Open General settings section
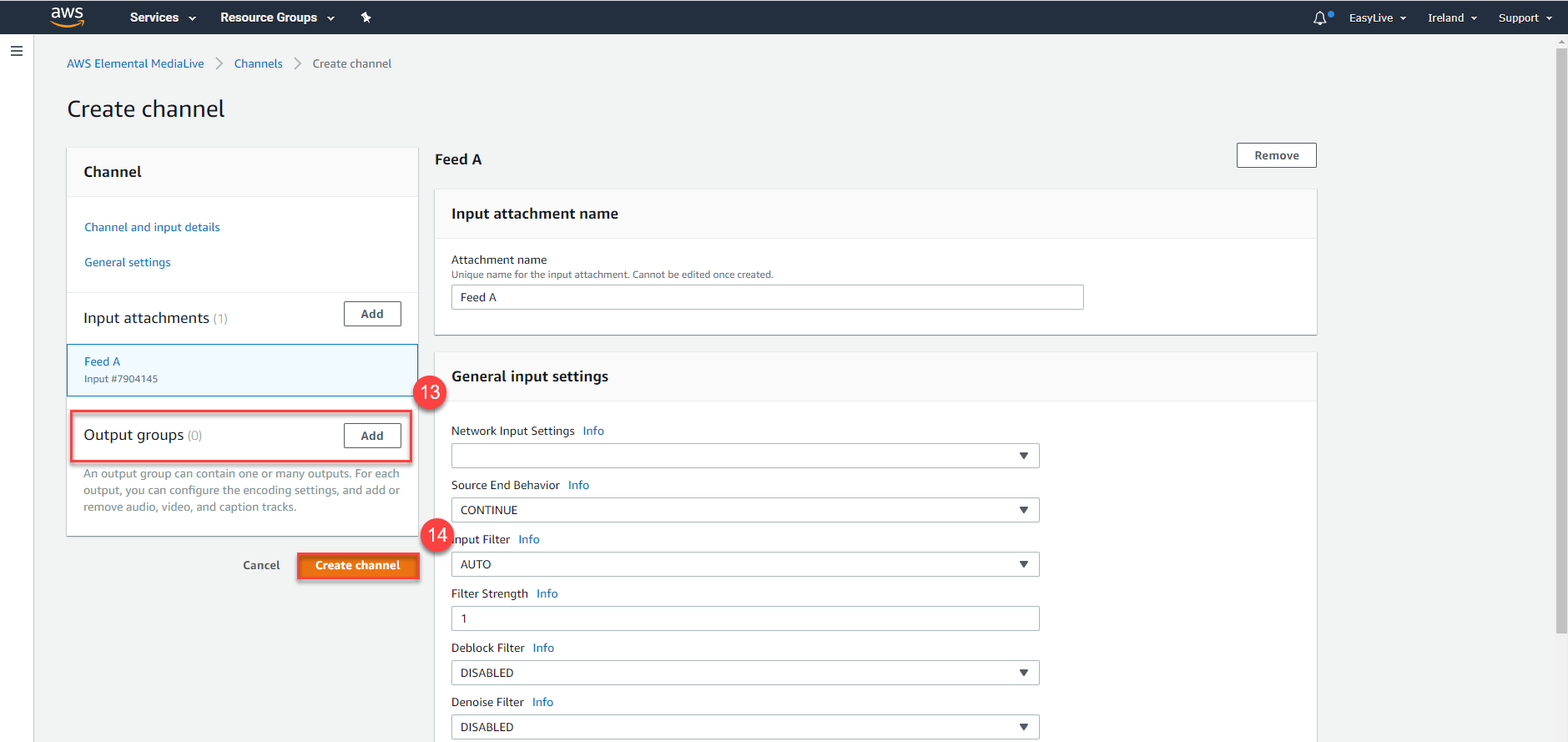This screenshot has height=742, width=1568. pos(128,262)
